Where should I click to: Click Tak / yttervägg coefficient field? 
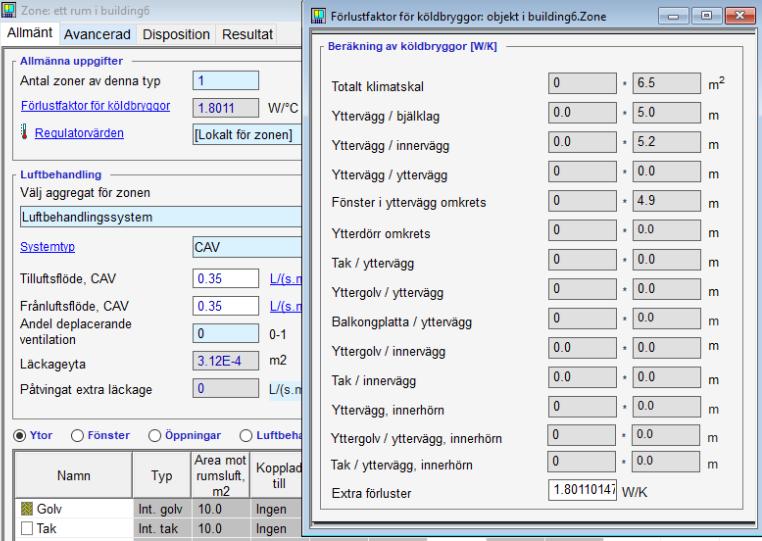click(582, 260)
